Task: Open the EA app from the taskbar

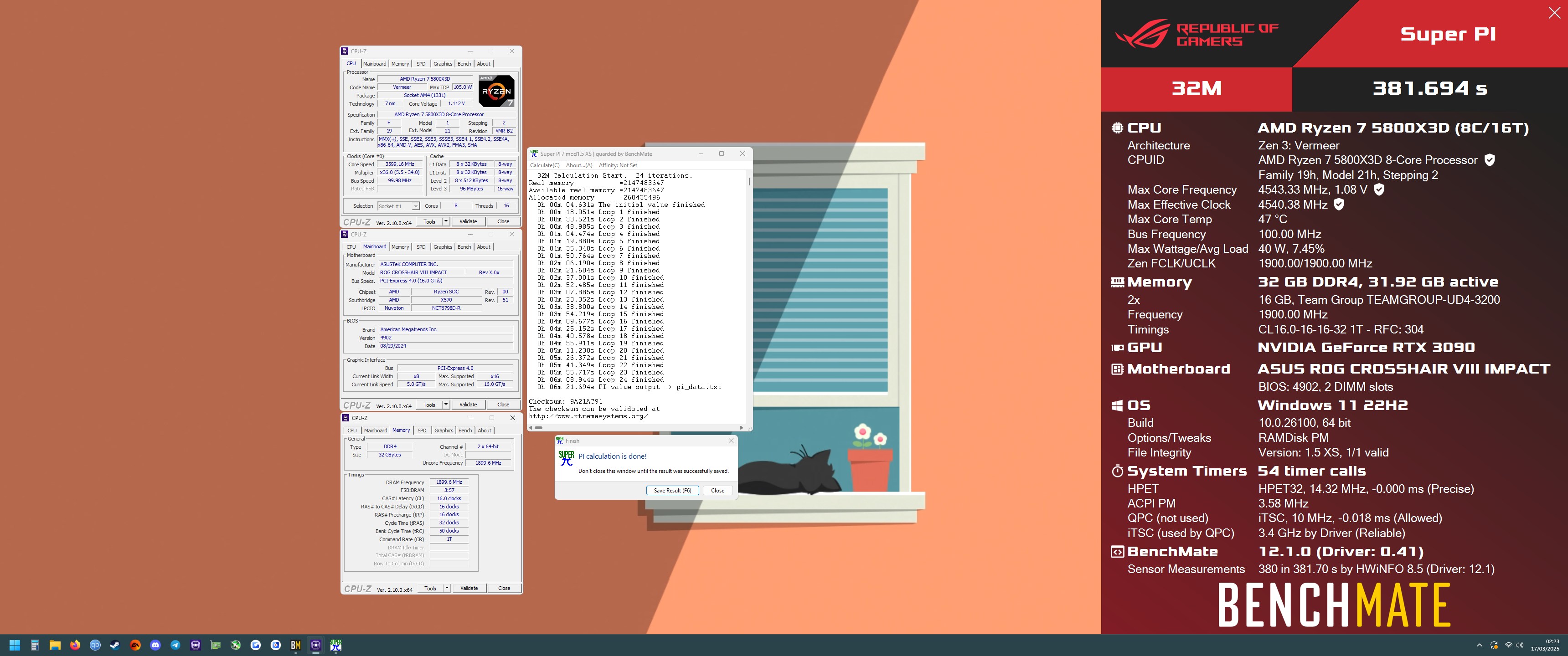Action: (135, 645)
